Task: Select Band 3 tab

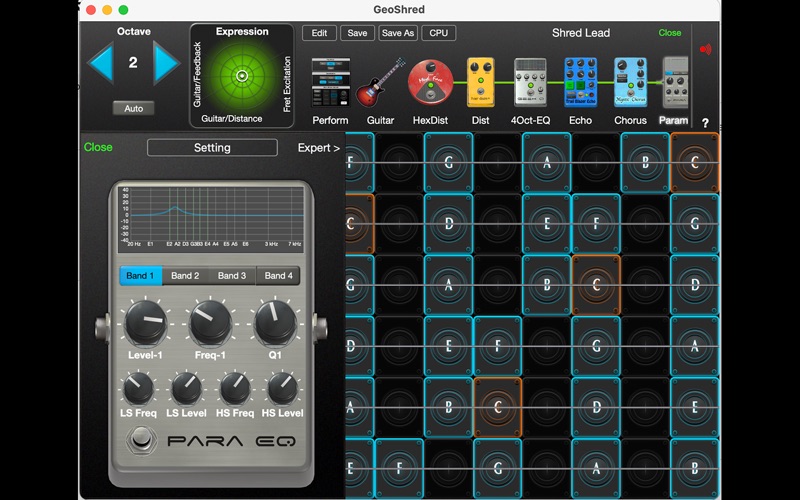Action: (232, 276)
